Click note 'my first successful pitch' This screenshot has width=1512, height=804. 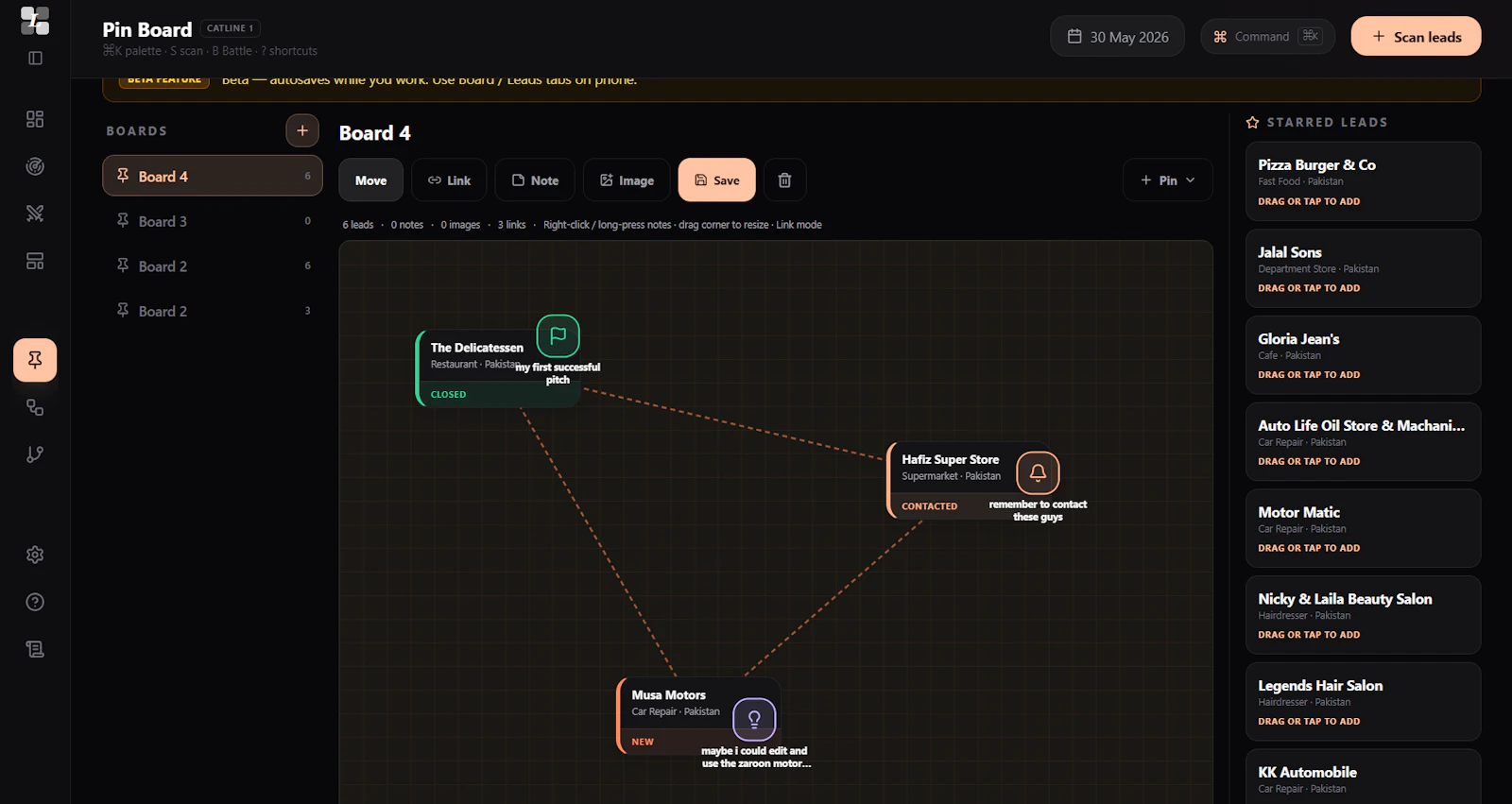(558, 373)
